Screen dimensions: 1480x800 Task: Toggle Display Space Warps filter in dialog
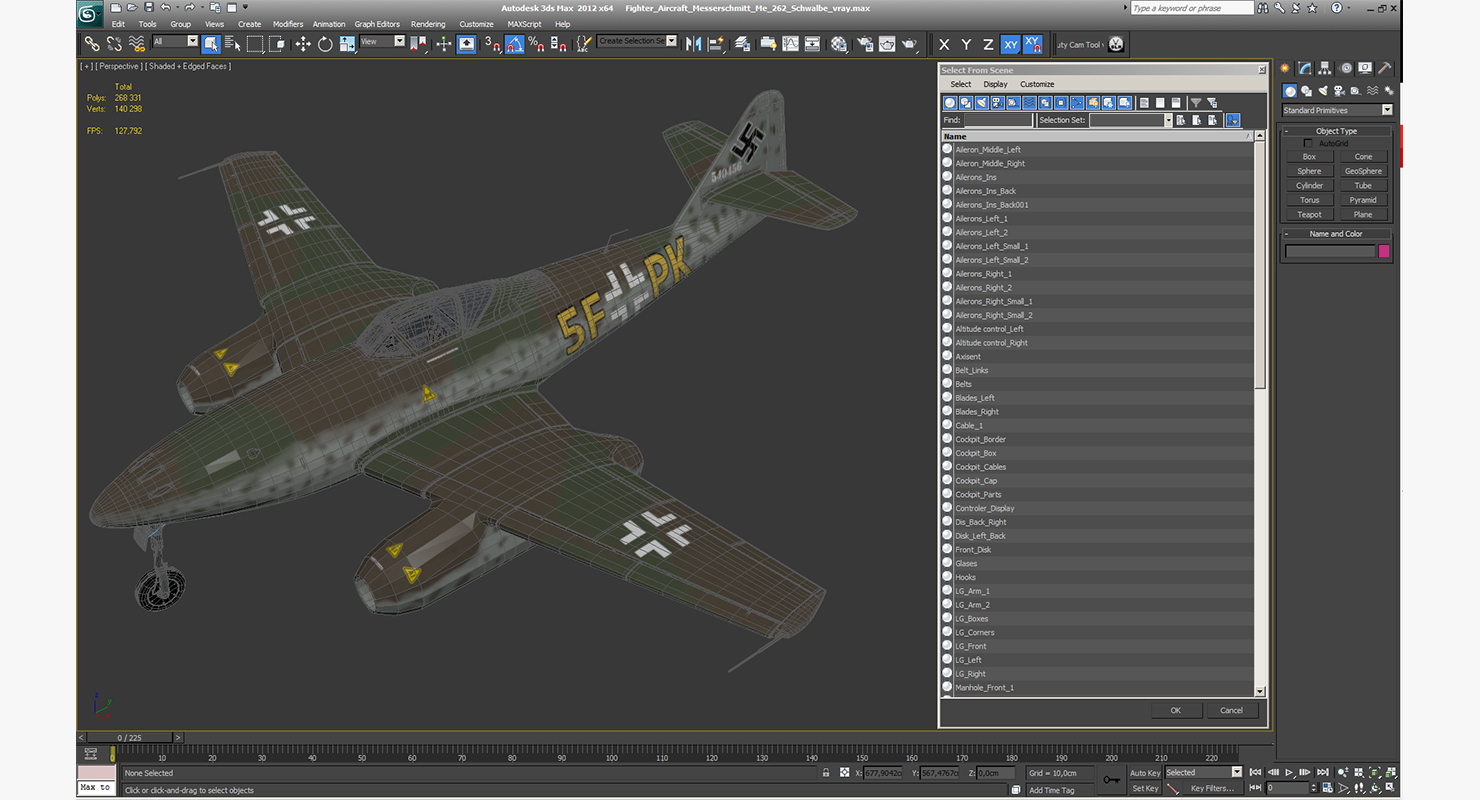1030,102
